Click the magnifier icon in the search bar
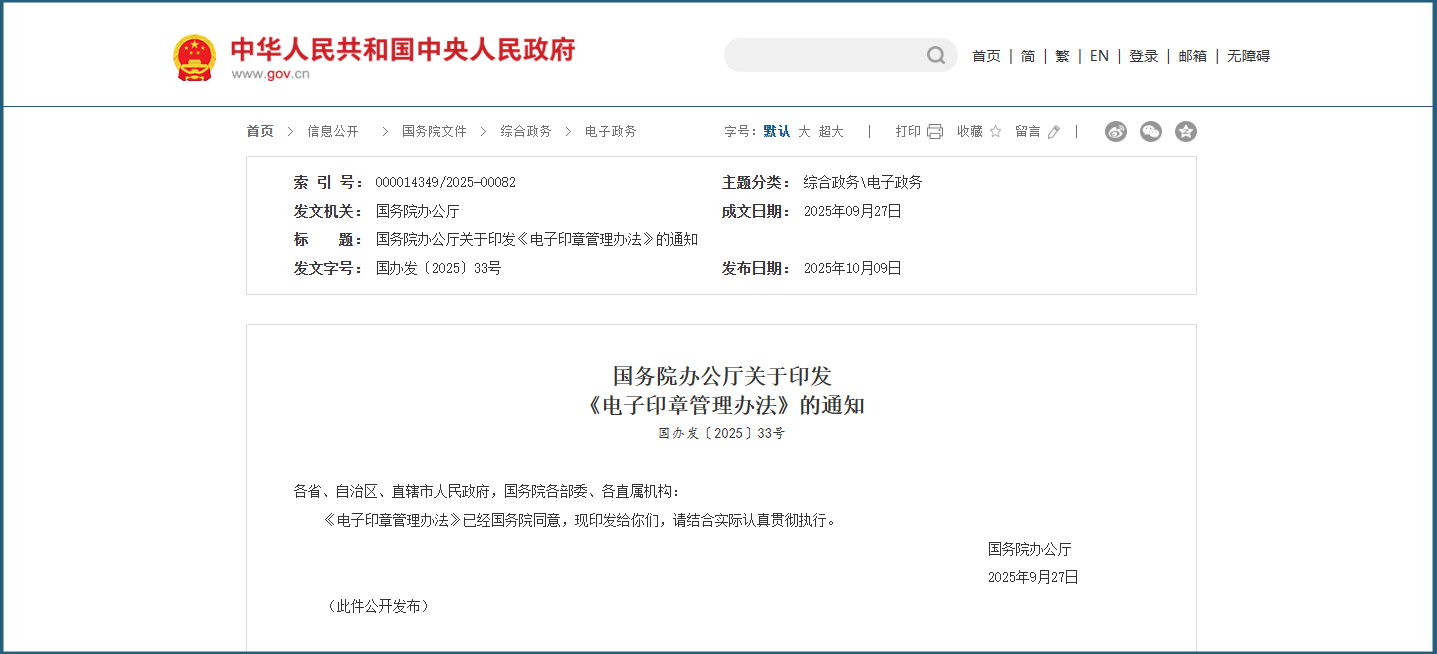 [936, 55]
